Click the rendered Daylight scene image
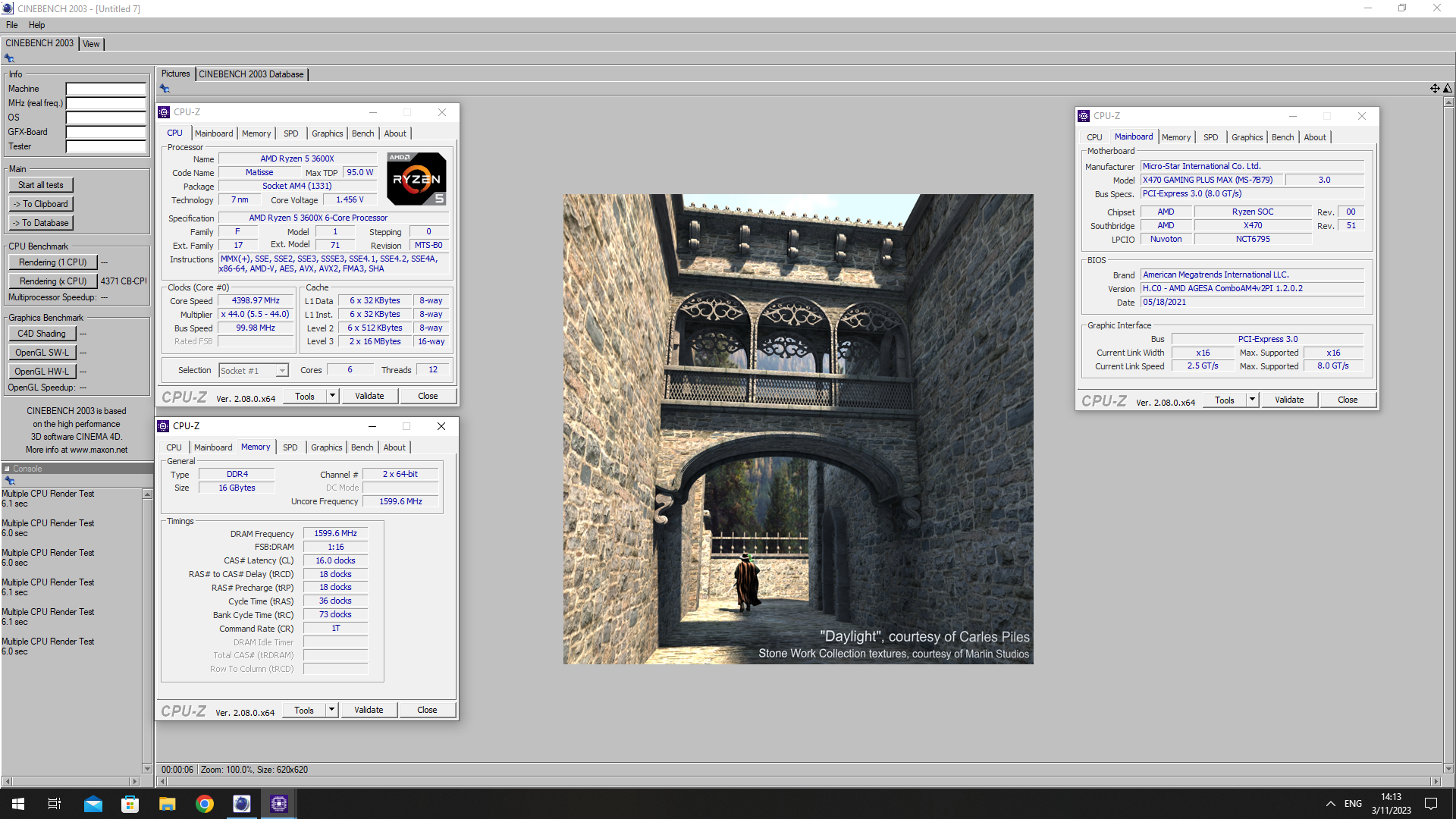The height and width of the screenshot is (819, 1456). tap(799, 429)
